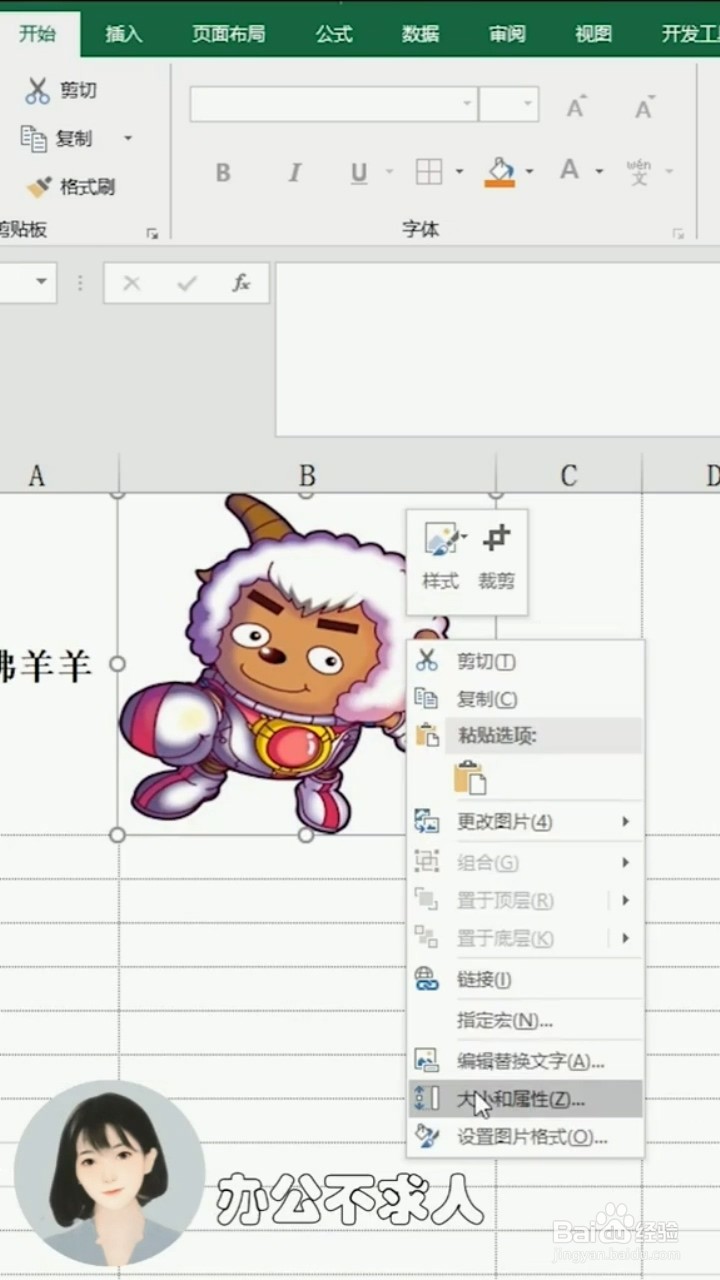Apply font color A button
Viewport: 720px width, 1280px height.
click(x=569, y=170)
